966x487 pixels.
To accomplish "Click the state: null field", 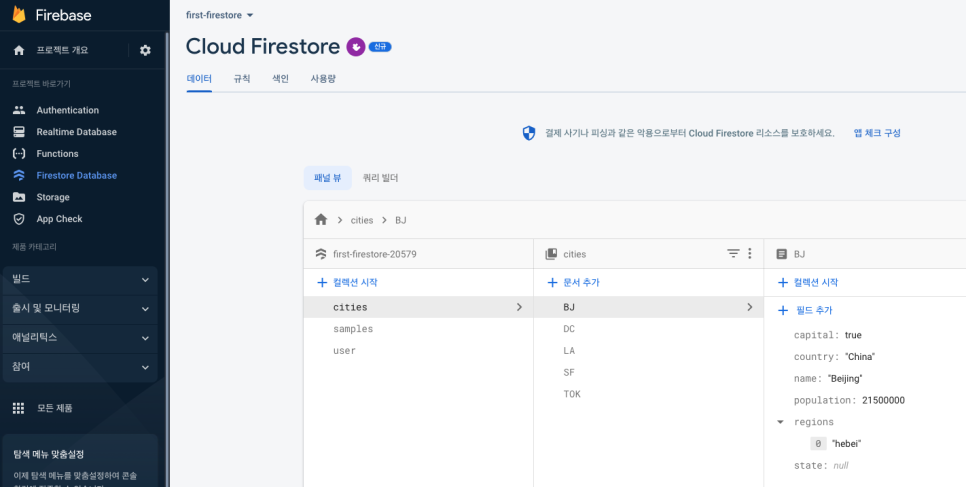I will 821,465.
